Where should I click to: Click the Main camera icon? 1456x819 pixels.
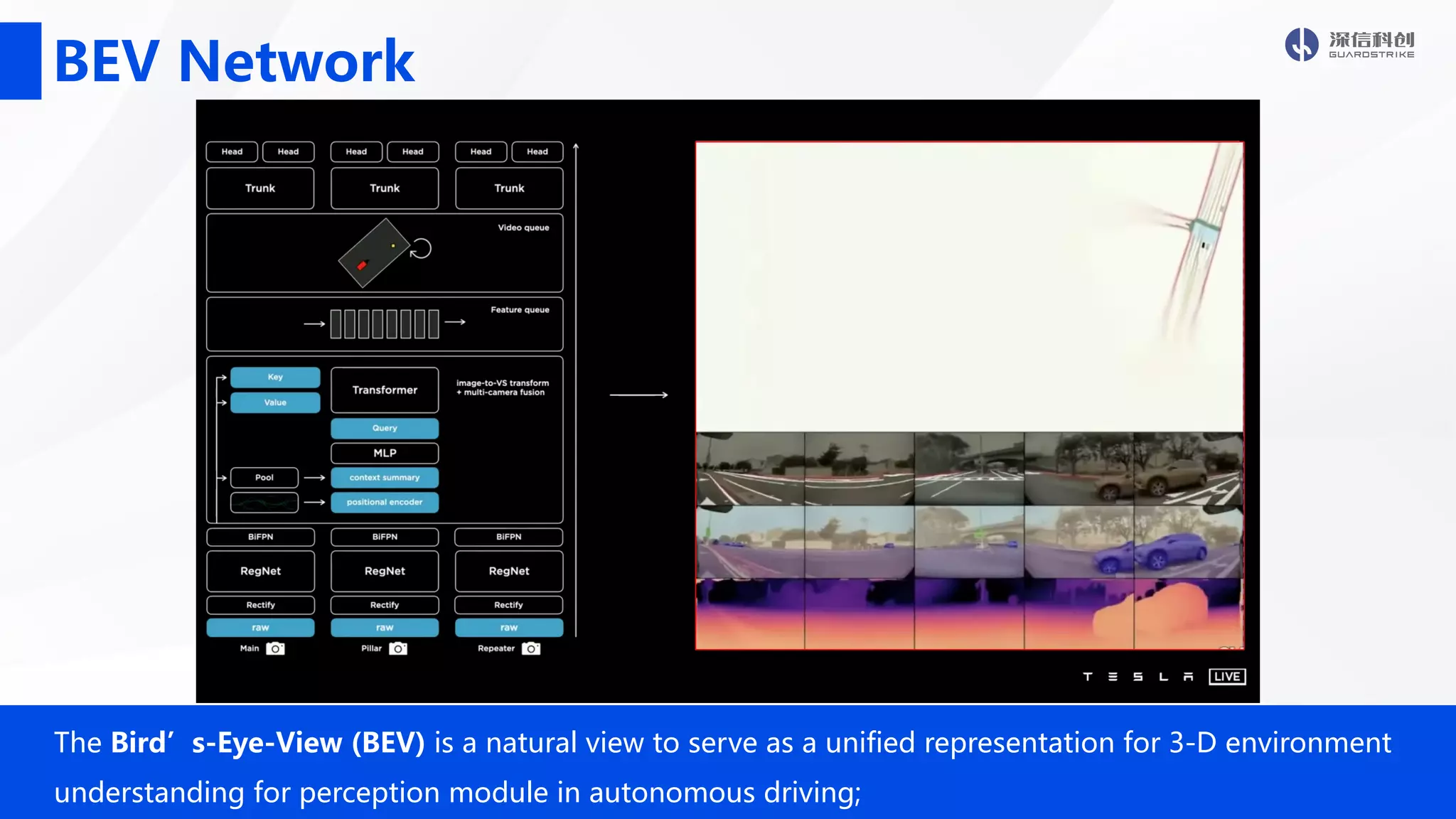[x=275, y=648]
